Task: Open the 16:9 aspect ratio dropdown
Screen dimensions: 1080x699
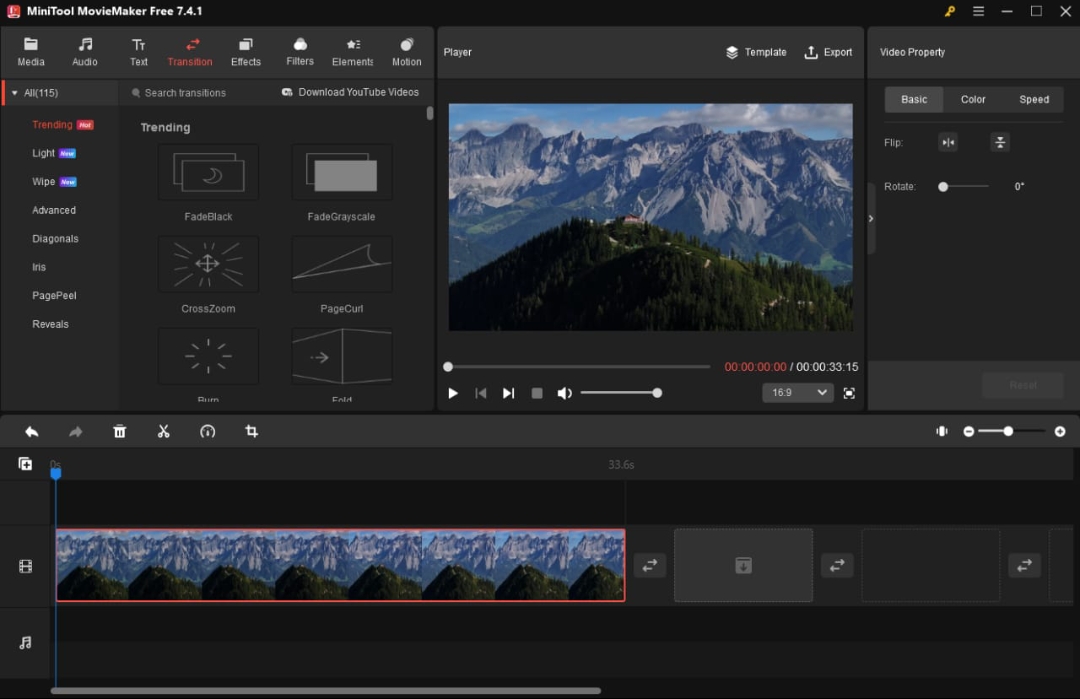Action: [x=797, y=393]
